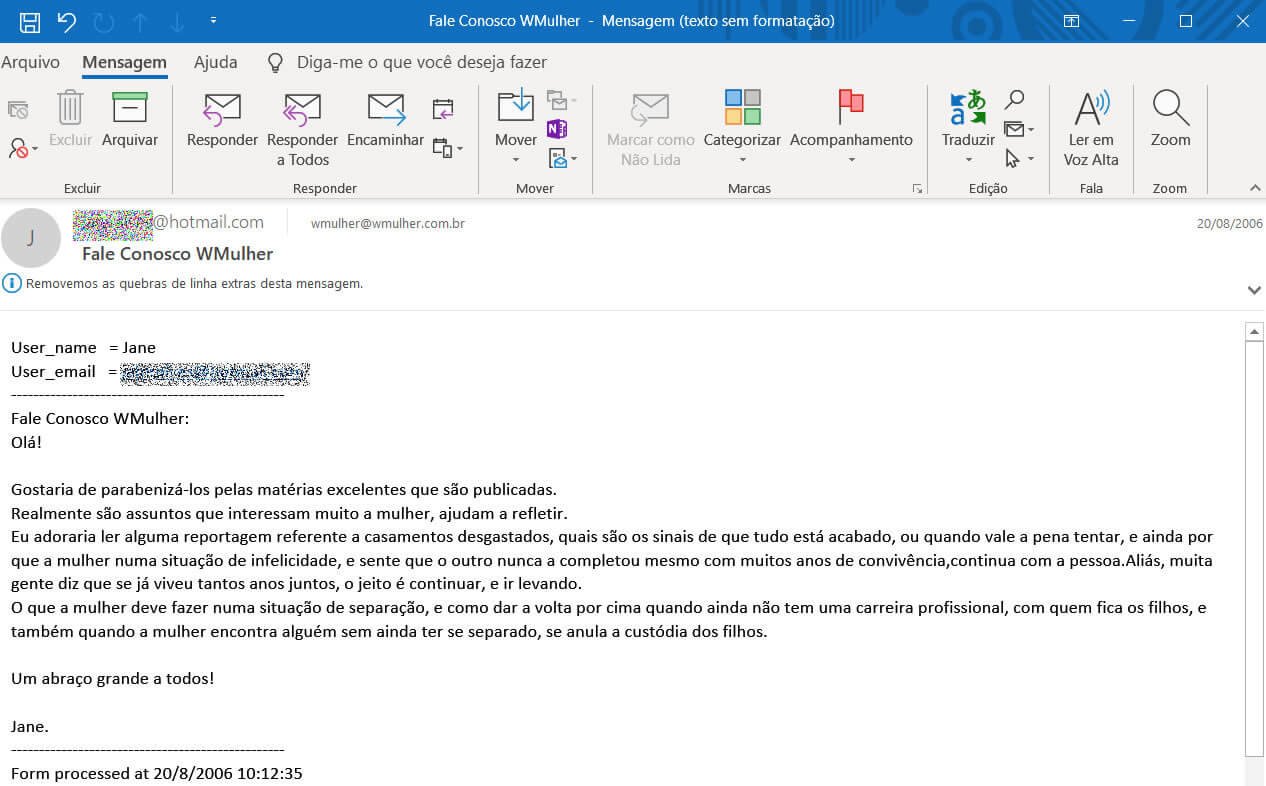Click the scrollbar up arrow in message body
This screenshot has width=1266, height=786.
pos(1254,331)
